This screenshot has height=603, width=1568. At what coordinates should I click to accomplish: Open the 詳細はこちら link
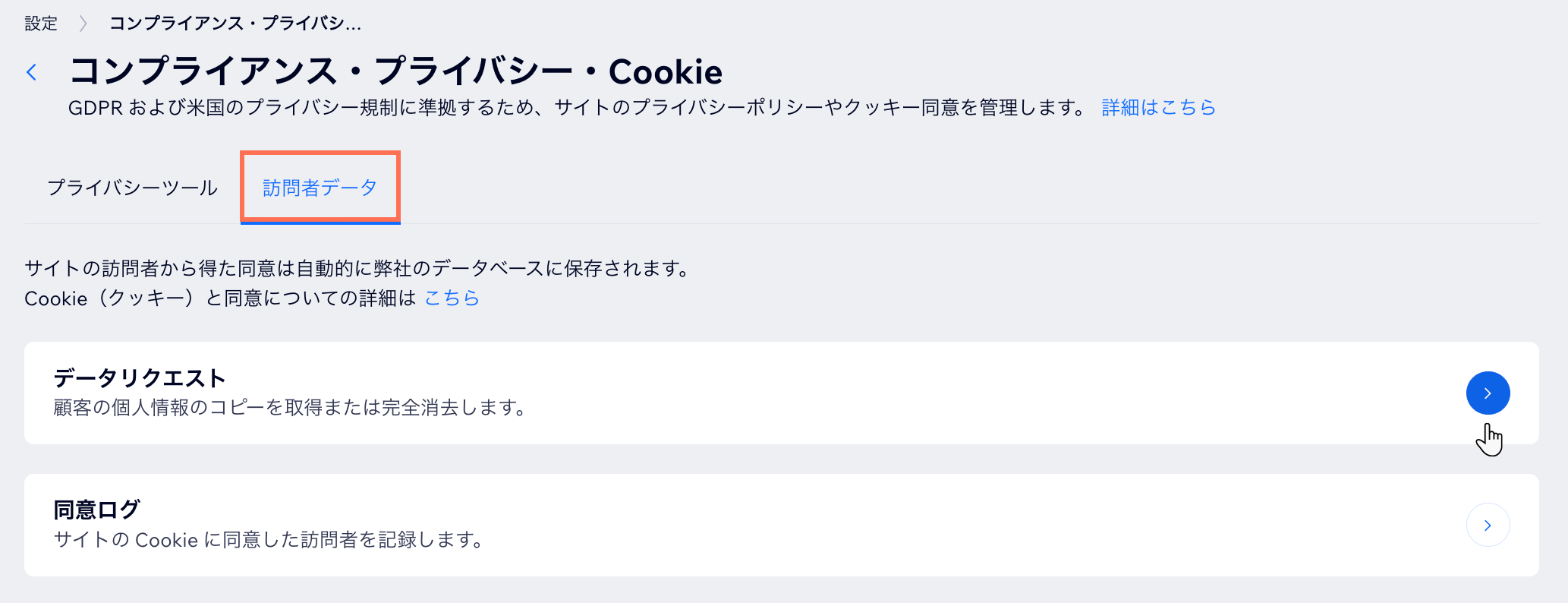1158,108
